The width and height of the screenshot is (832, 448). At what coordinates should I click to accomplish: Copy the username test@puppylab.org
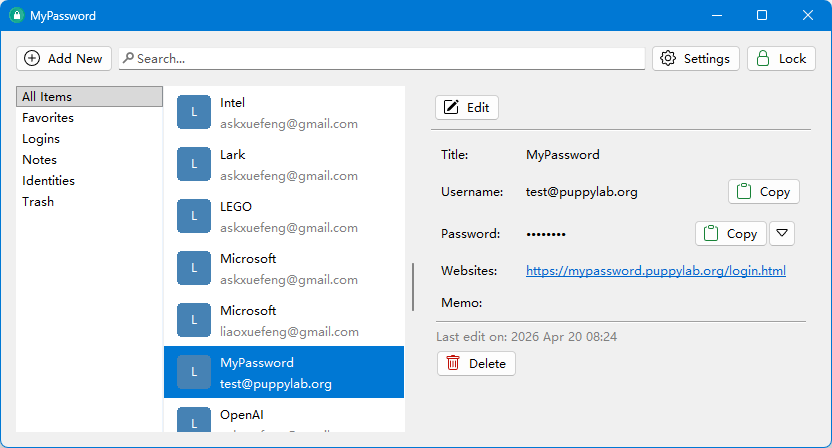[764, 192]
